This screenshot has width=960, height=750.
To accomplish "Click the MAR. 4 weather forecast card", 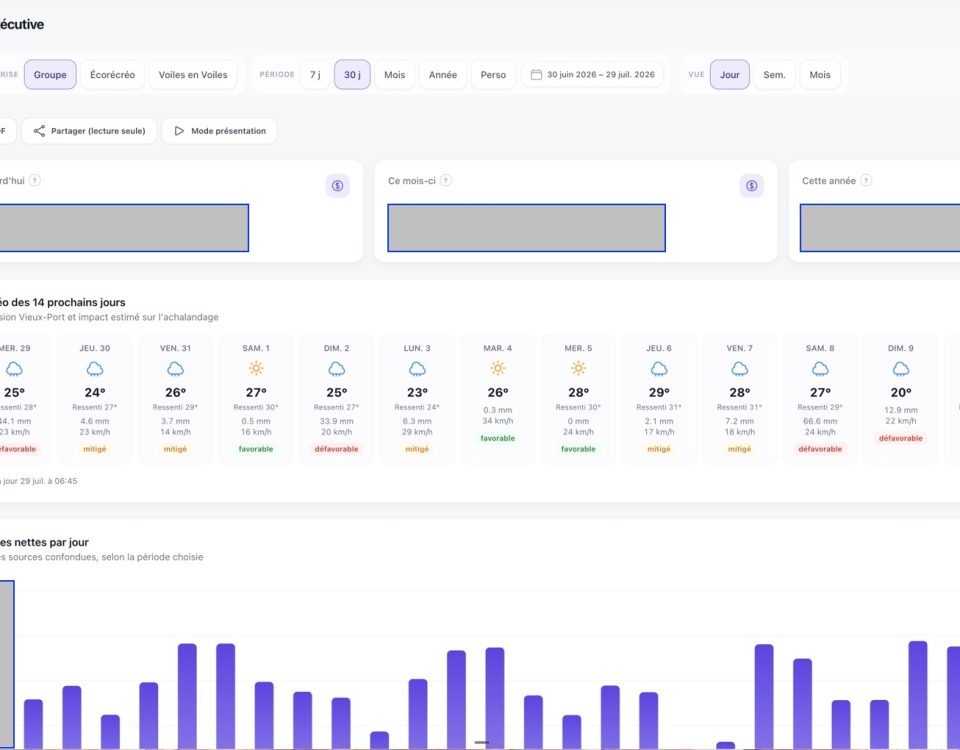I will point(498,399).
